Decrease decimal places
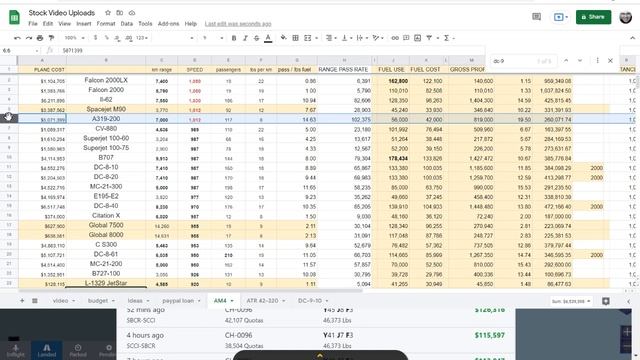Image resolution: width=640 pixels, height=360 pixels. [117, 38]
